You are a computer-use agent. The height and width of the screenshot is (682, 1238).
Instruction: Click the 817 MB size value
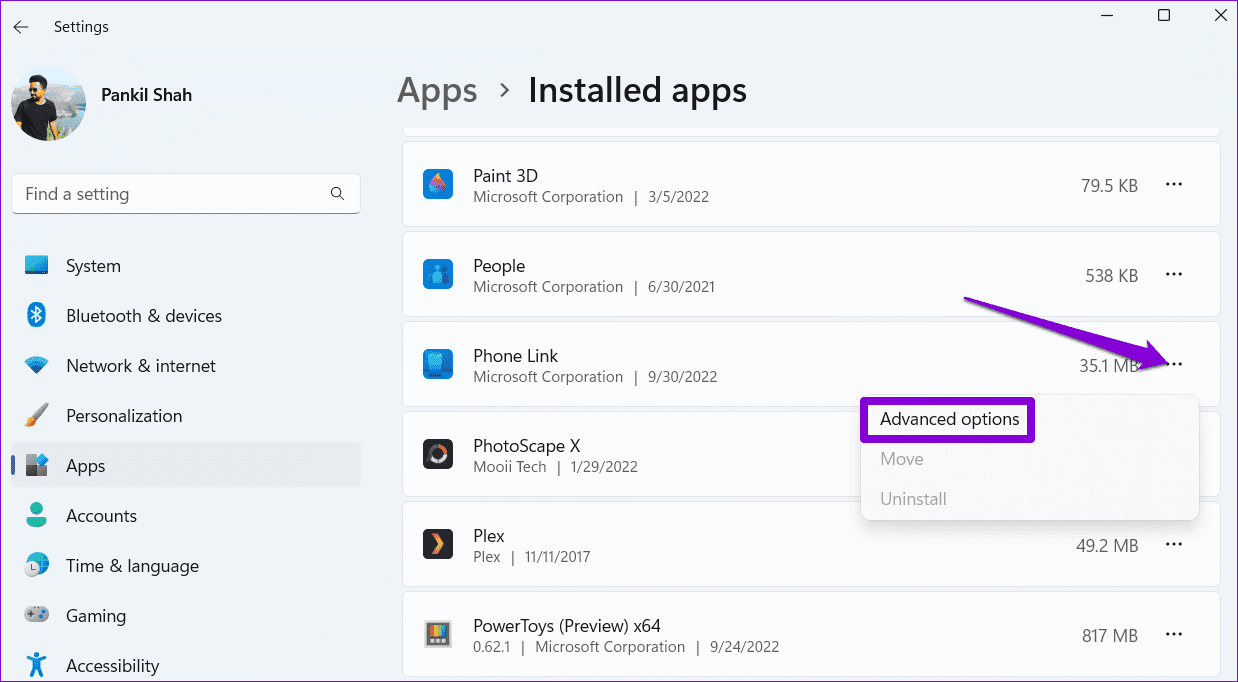coord(1110,635)
